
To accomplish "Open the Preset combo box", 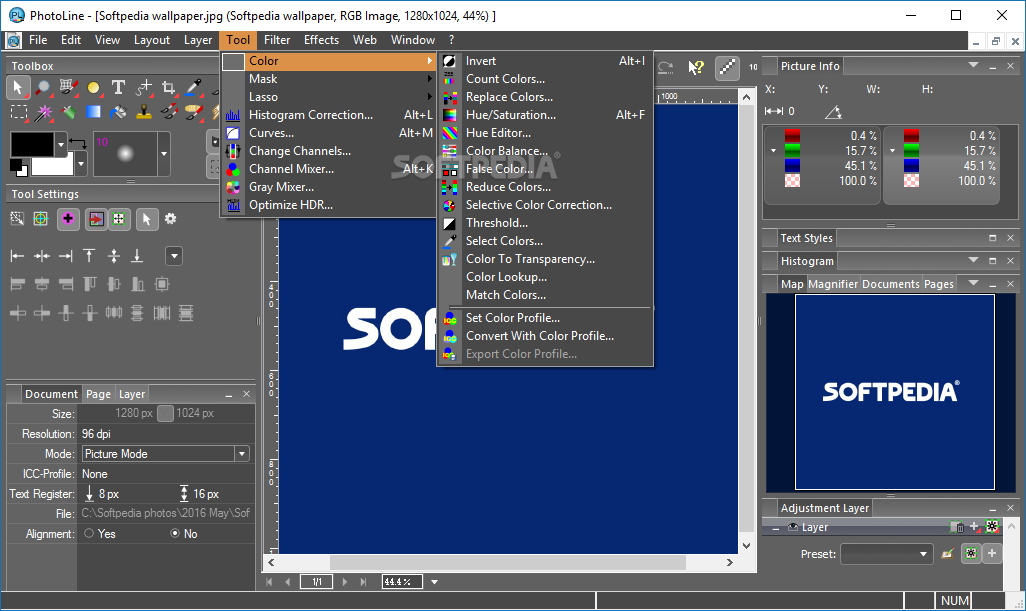I will [x=886, y=554].
